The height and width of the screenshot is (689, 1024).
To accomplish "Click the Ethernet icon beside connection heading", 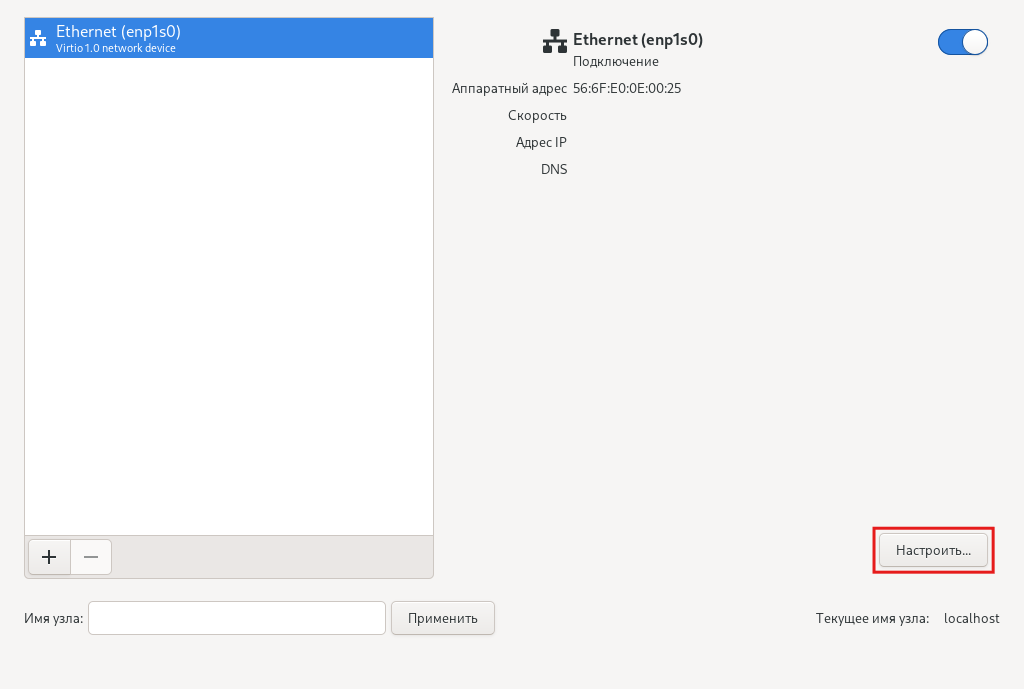I will coord(554,41).
